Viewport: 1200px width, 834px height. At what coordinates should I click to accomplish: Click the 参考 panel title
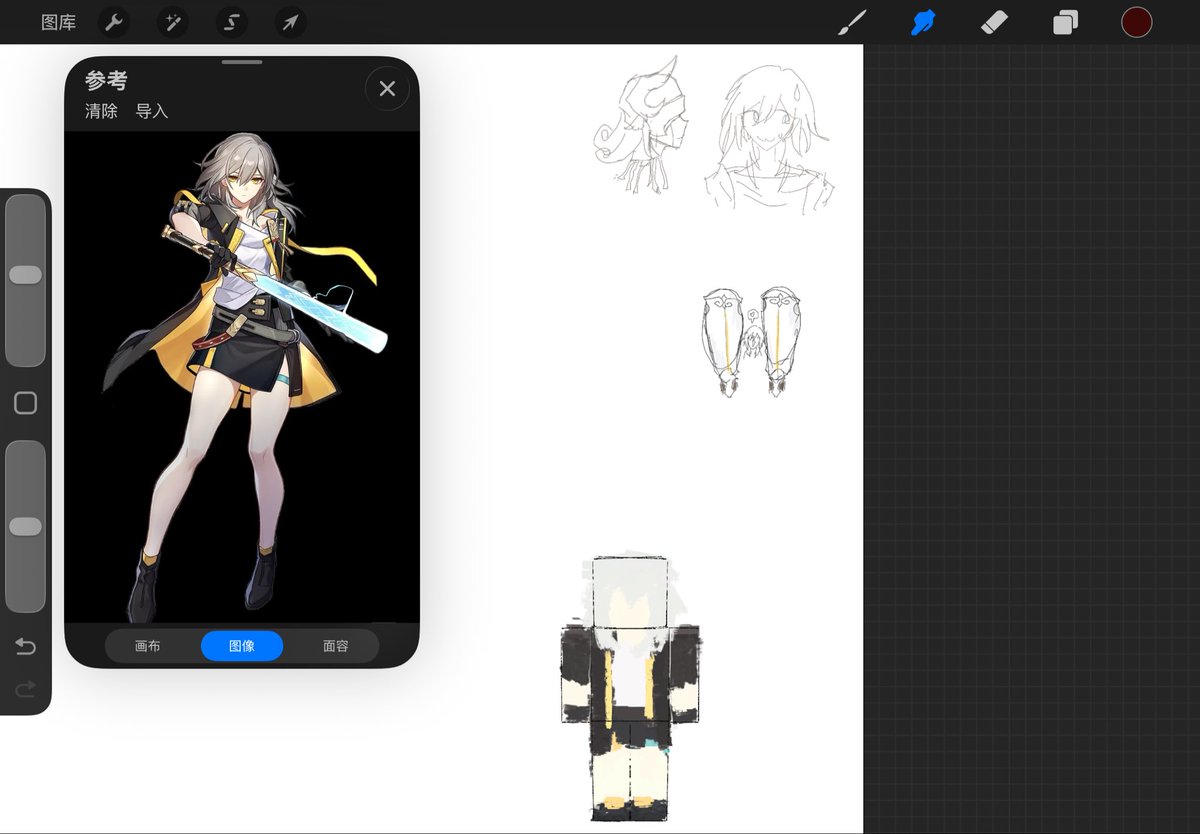point(106,81)
